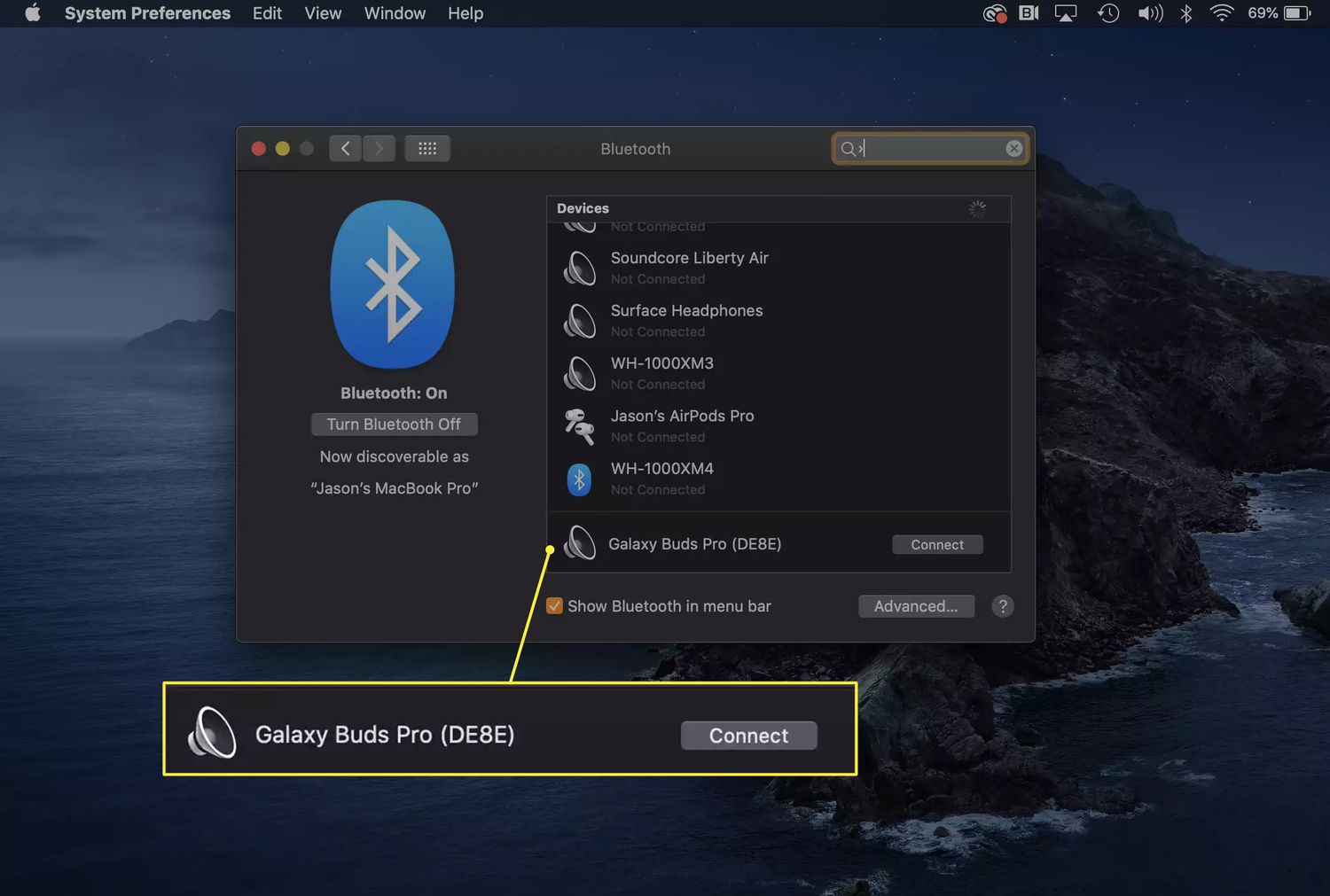
Task: Click the Bluetooth icon in menu bar
Action: pos(1185,13)
